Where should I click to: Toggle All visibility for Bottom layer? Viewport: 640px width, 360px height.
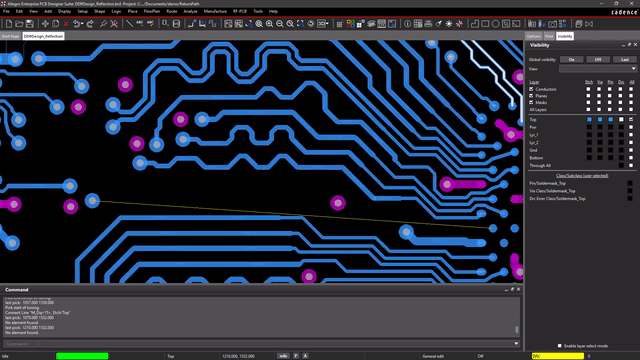[631, 158]
